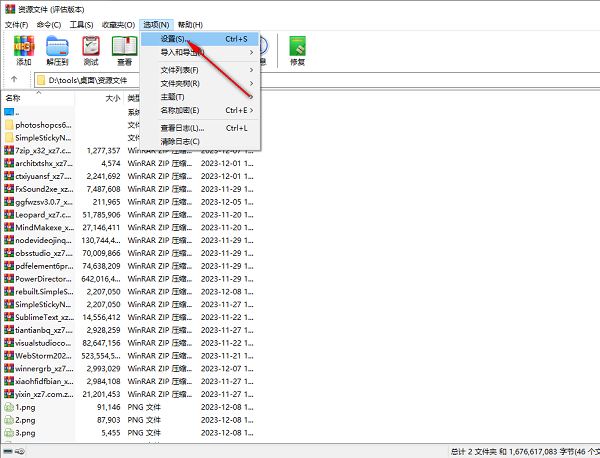This screenshot has height=458, width=600.
Task: Select the nodevideojing file name
Action: coord(43,240)
